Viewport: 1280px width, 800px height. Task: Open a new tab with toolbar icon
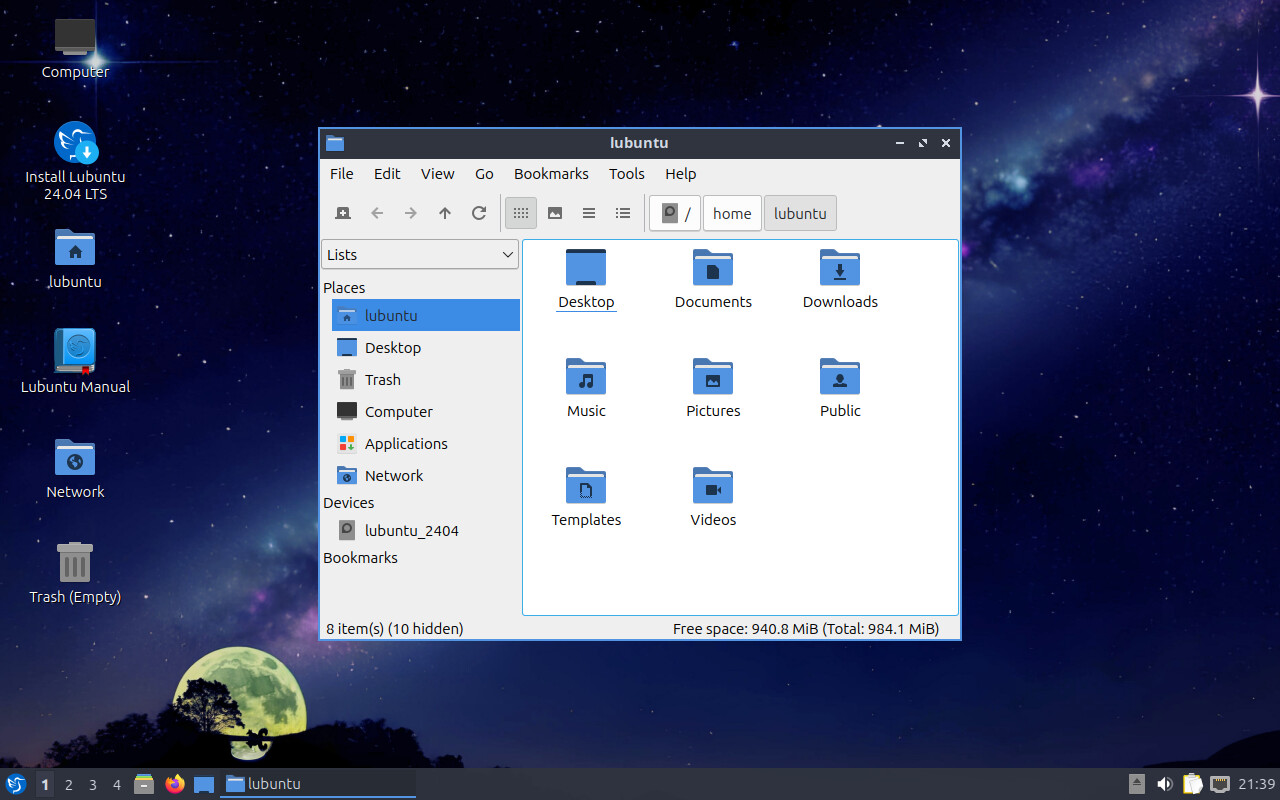pos(343,213)
